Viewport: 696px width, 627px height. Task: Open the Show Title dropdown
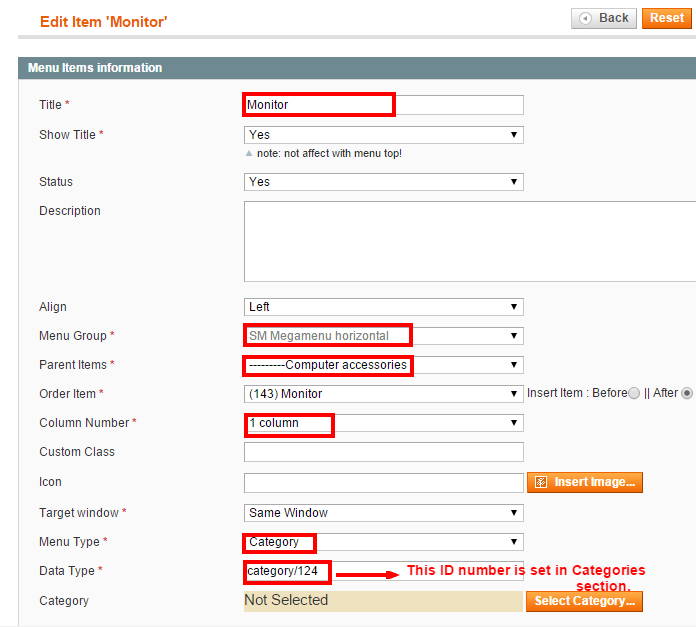coord(384,135)
